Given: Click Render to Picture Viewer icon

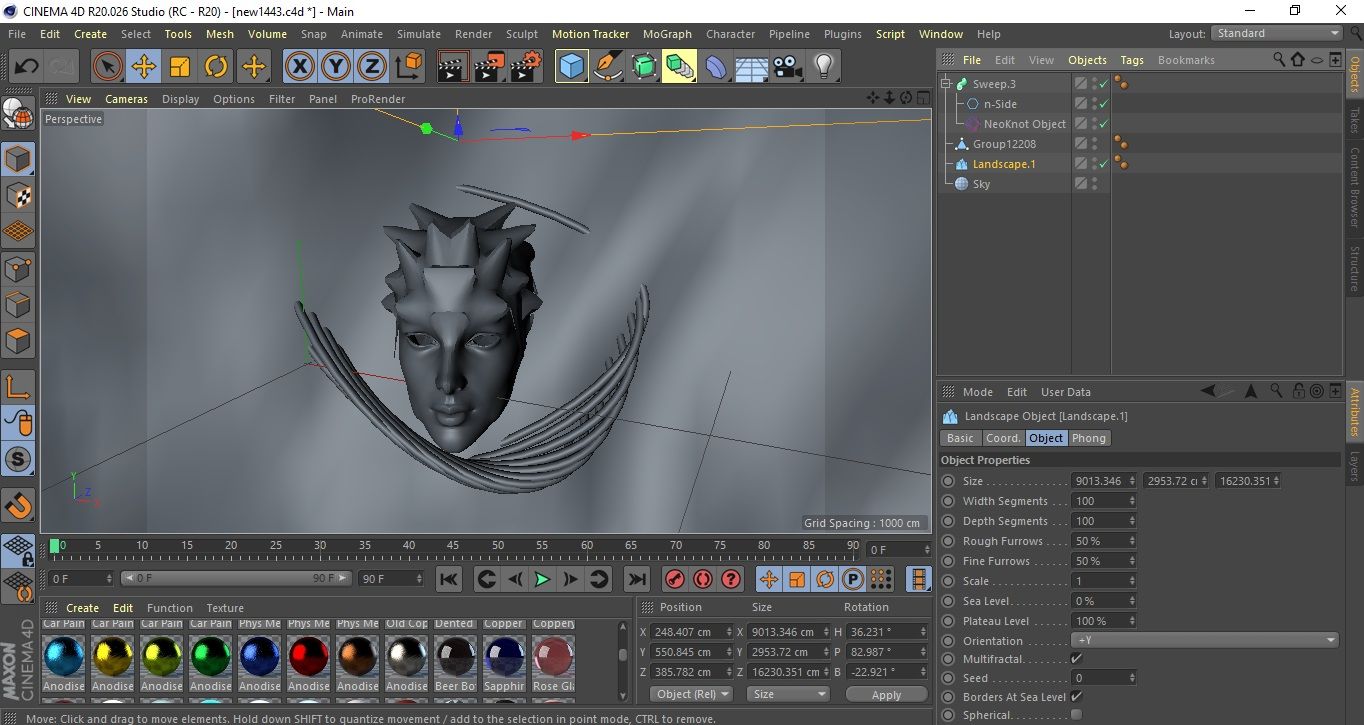Looking at the screenshot, I should pyautogui.click(x=489, y=67).
